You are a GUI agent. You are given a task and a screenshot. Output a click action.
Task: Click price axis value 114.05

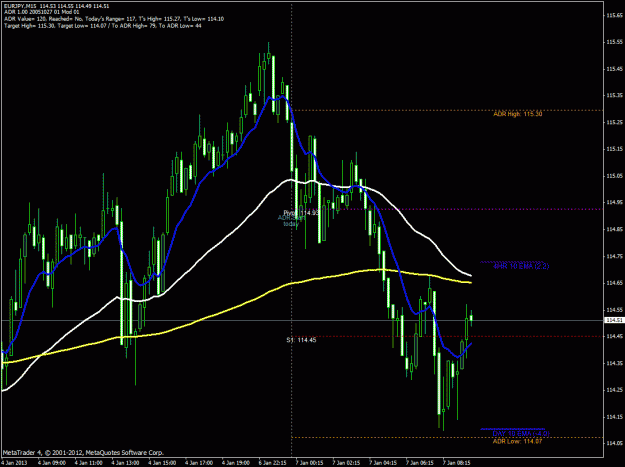[x=614, y=443]
